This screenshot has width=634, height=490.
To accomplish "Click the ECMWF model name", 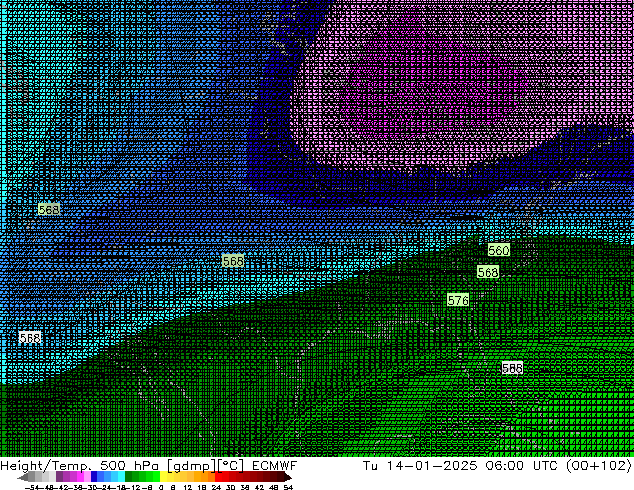I will click(x=275, y=465).
